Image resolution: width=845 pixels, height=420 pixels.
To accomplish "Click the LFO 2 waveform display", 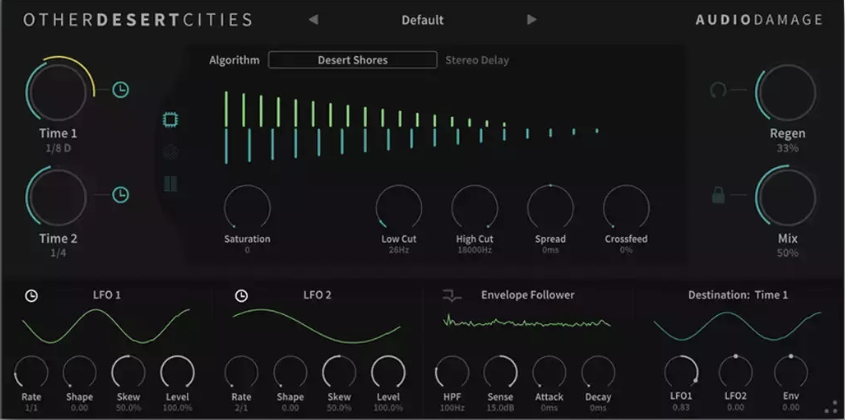I will [317, 326].
